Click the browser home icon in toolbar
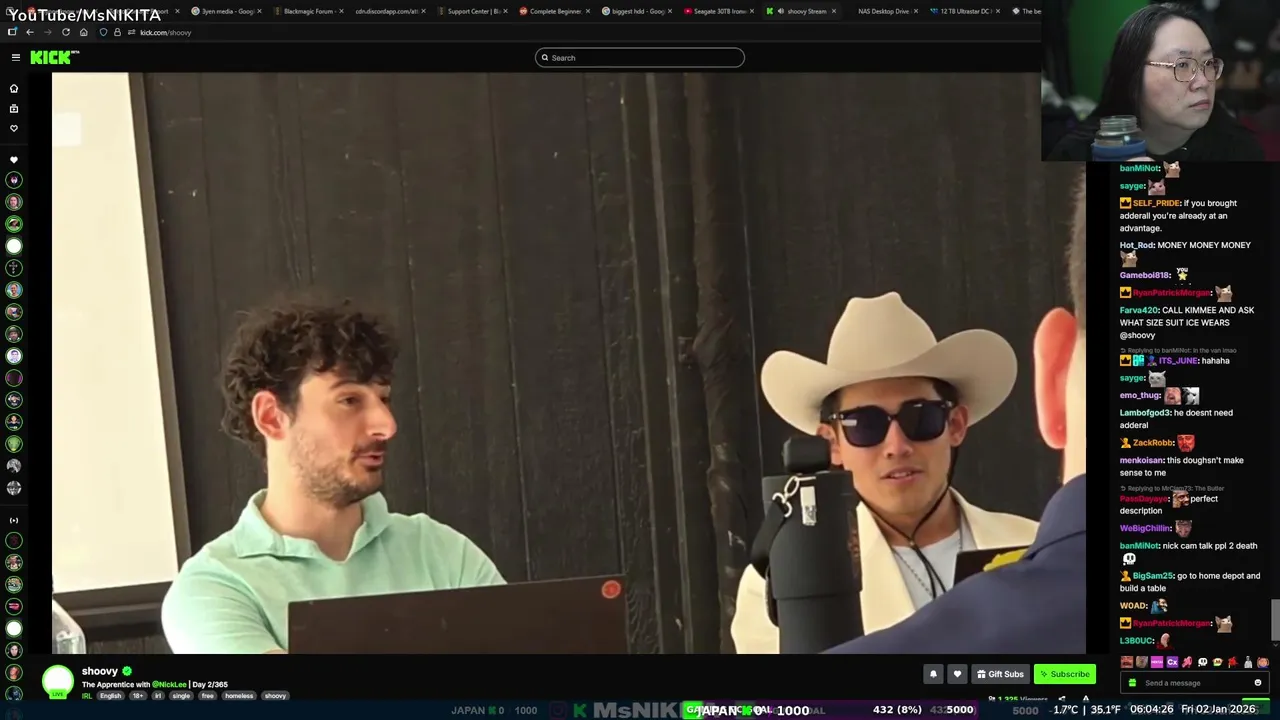 (x=83, y=32)
